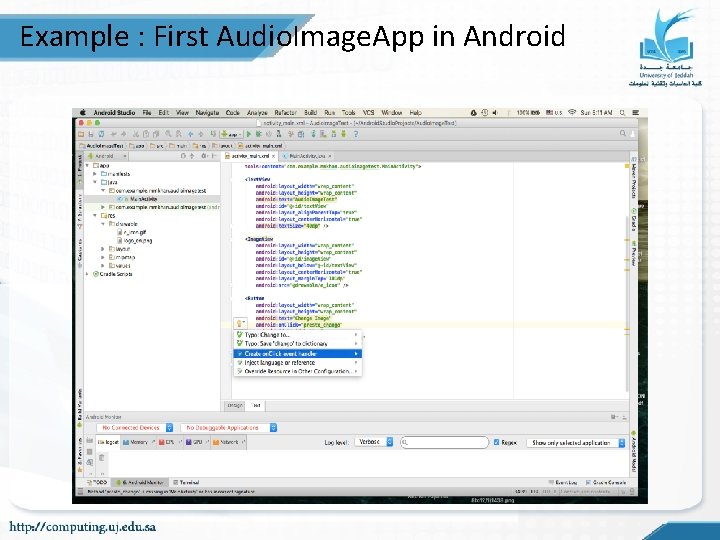Screen dimensions: 720x540
Task: Open the Refactor menu
Action: click(x=286, y=112)
